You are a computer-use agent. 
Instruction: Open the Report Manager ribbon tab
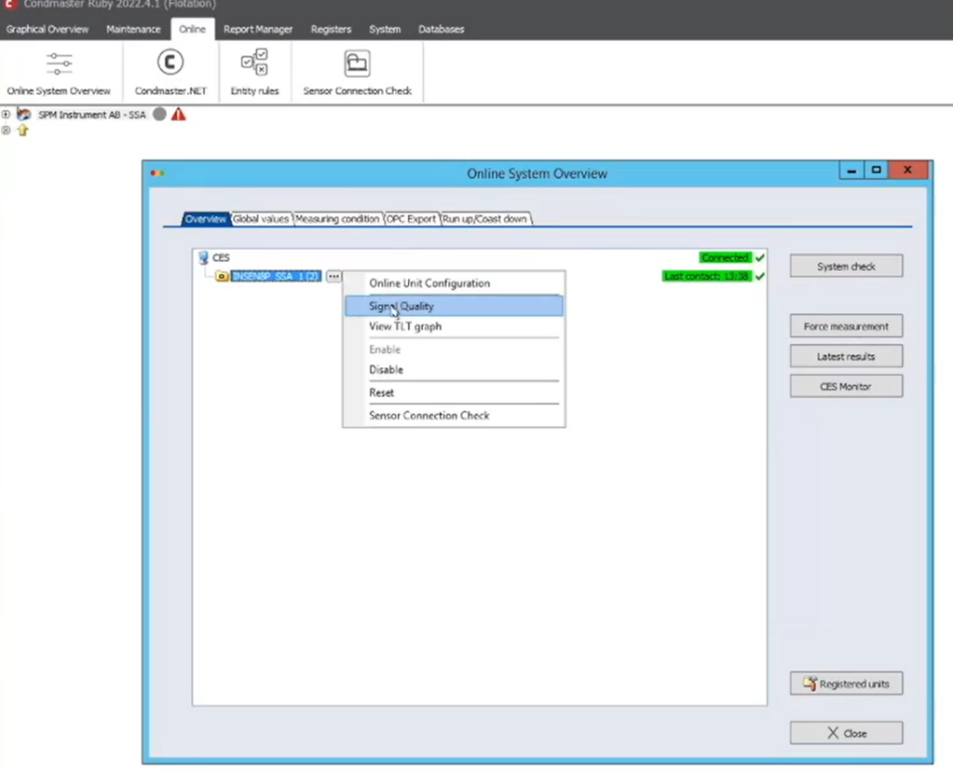coord(258,29)
